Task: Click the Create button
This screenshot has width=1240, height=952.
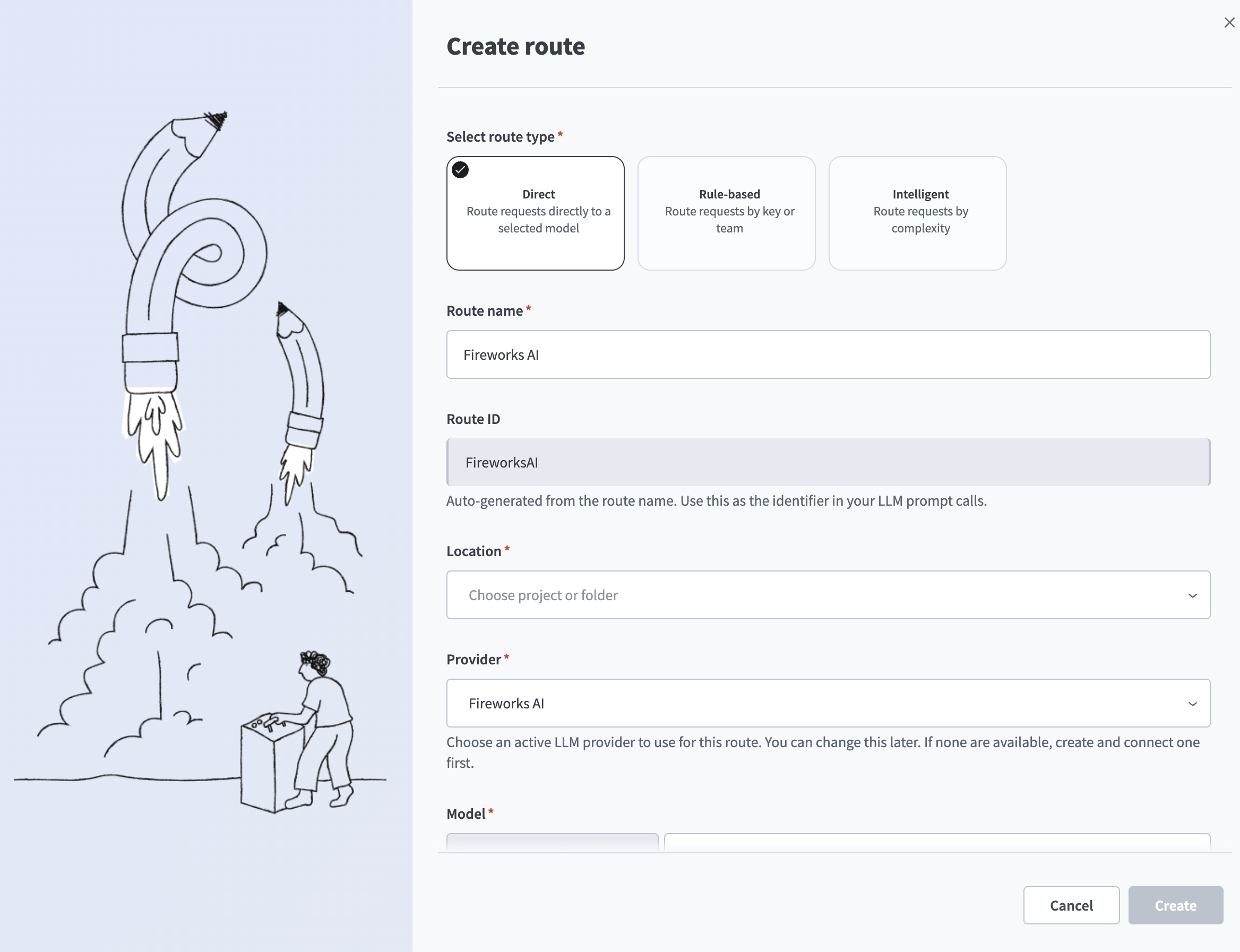Action: [1175, 905]
